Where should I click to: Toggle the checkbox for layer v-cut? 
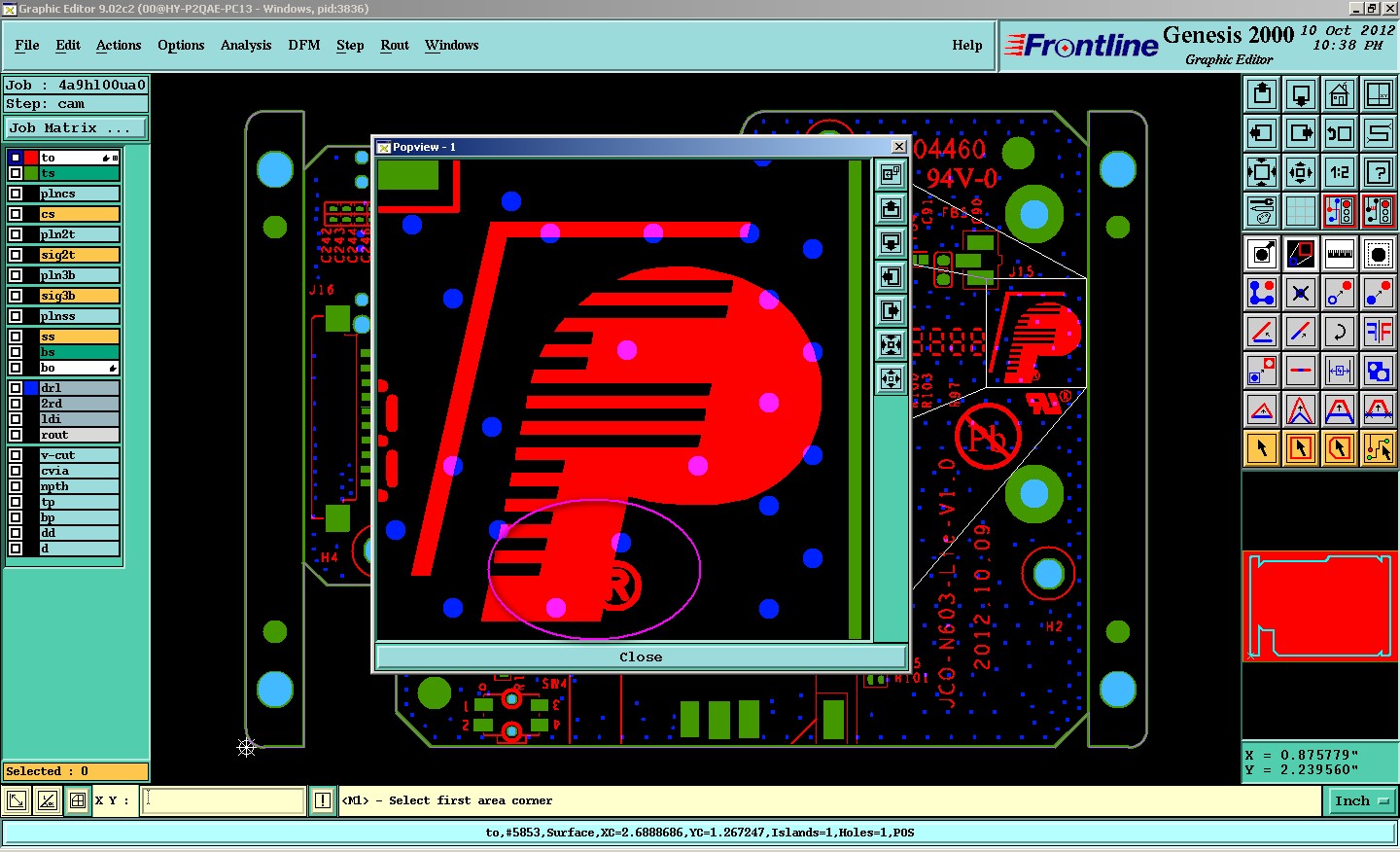pos(16,455)
